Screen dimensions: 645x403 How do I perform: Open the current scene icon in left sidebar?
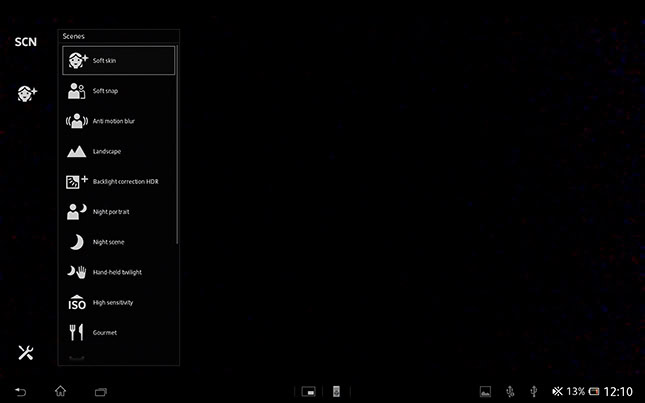click(26, 93)
